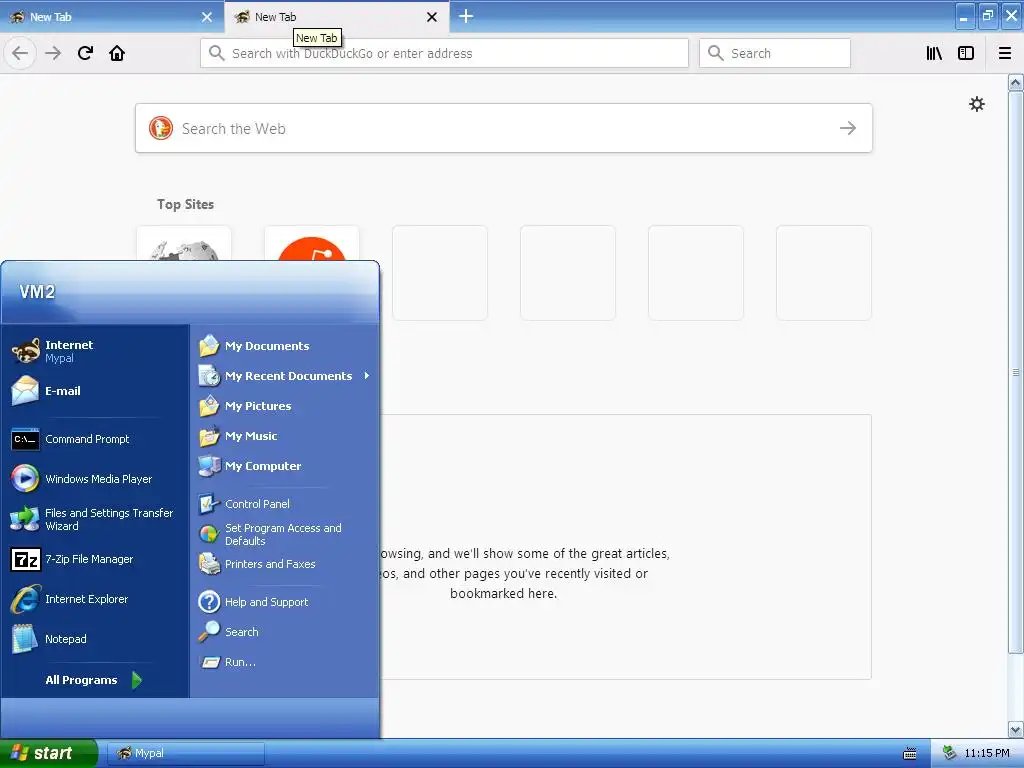This screenshot has height=768, width=1024.
Task: Click the Windows start button
Action: pos(48,753)
